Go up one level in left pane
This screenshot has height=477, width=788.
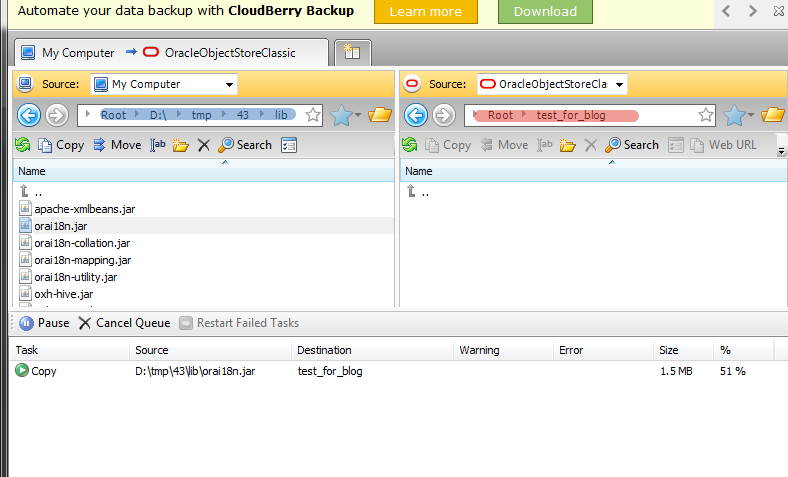(31, 192)
